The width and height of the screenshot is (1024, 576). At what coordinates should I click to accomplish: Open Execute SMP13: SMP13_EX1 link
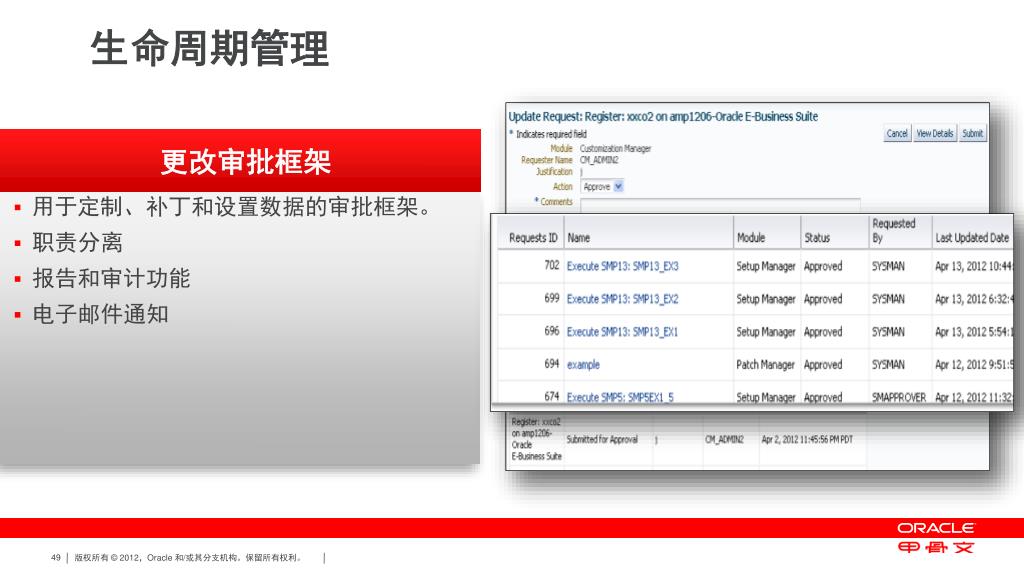tap(622, 332)
